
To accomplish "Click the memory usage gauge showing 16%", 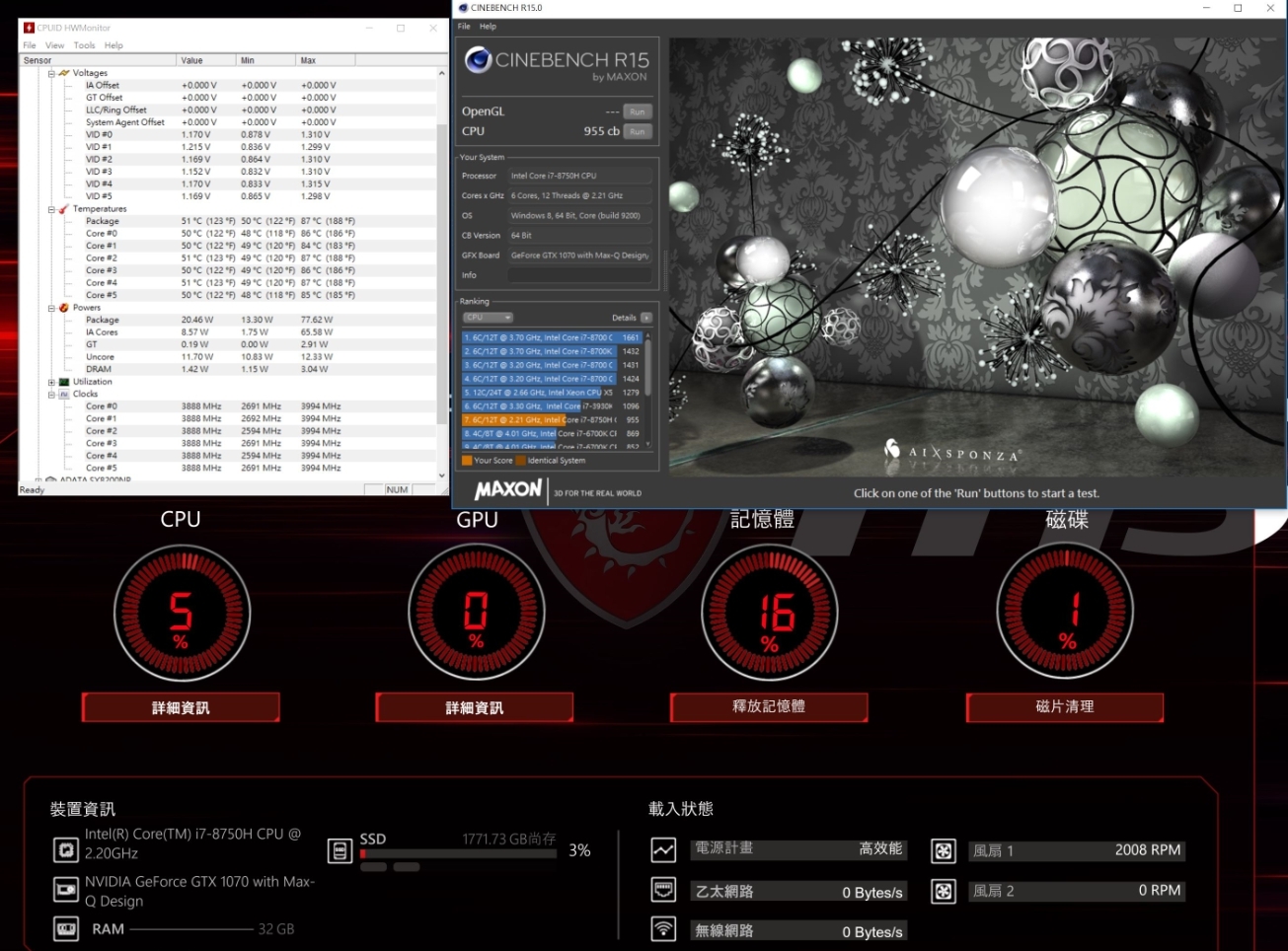I will click(770, 613).
